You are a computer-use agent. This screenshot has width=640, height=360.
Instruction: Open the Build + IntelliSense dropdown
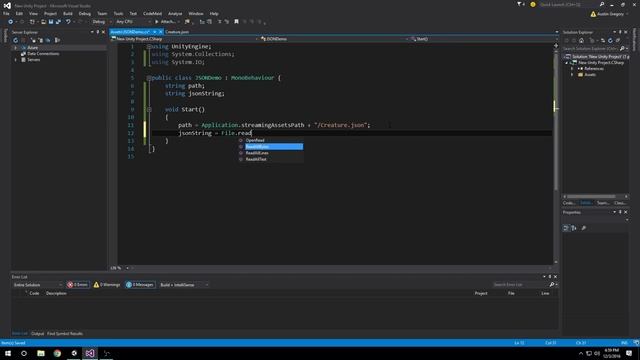click(184, 284)
